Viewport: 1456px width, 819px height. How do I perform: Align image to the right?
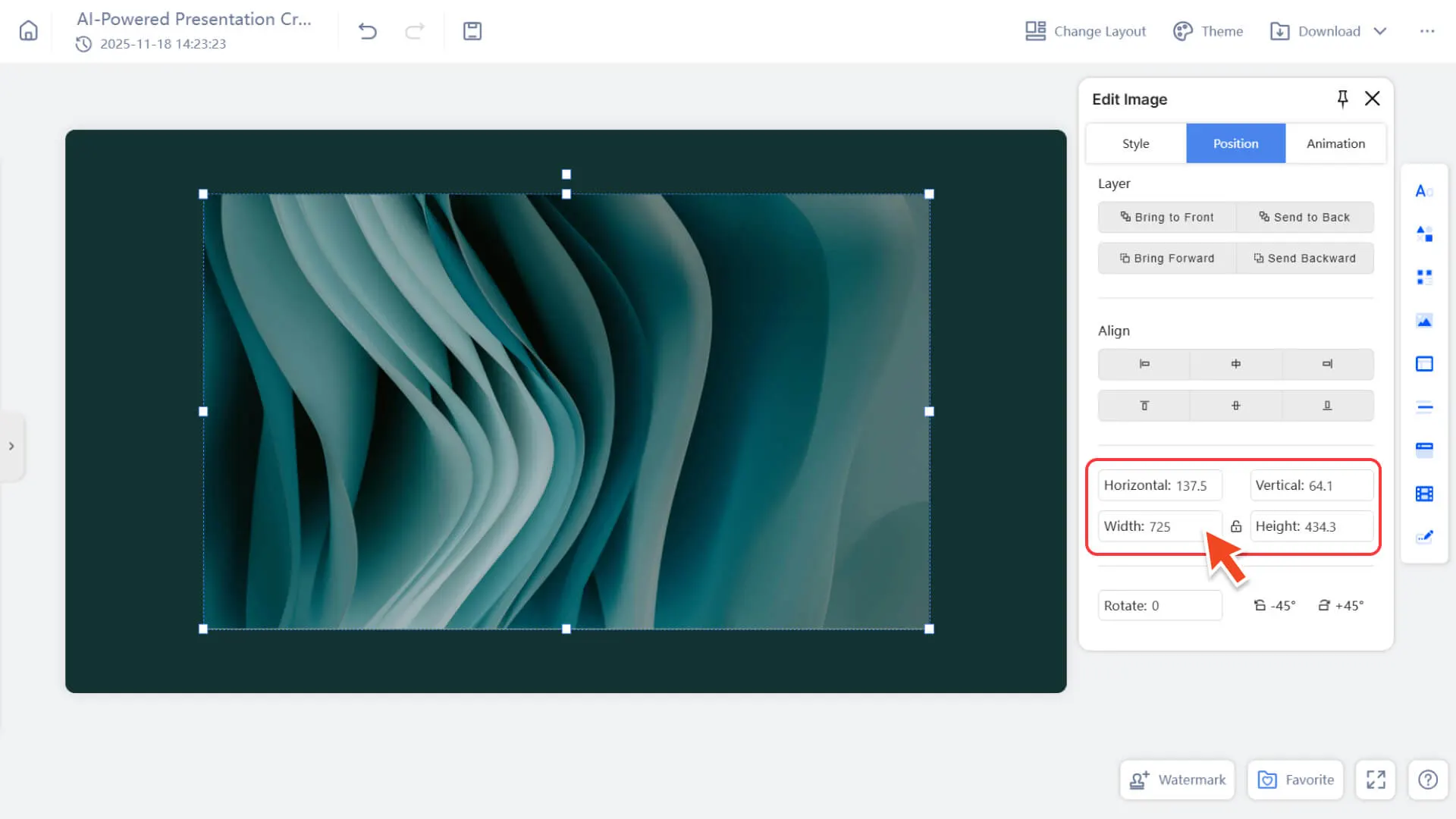coord(1328,364)
